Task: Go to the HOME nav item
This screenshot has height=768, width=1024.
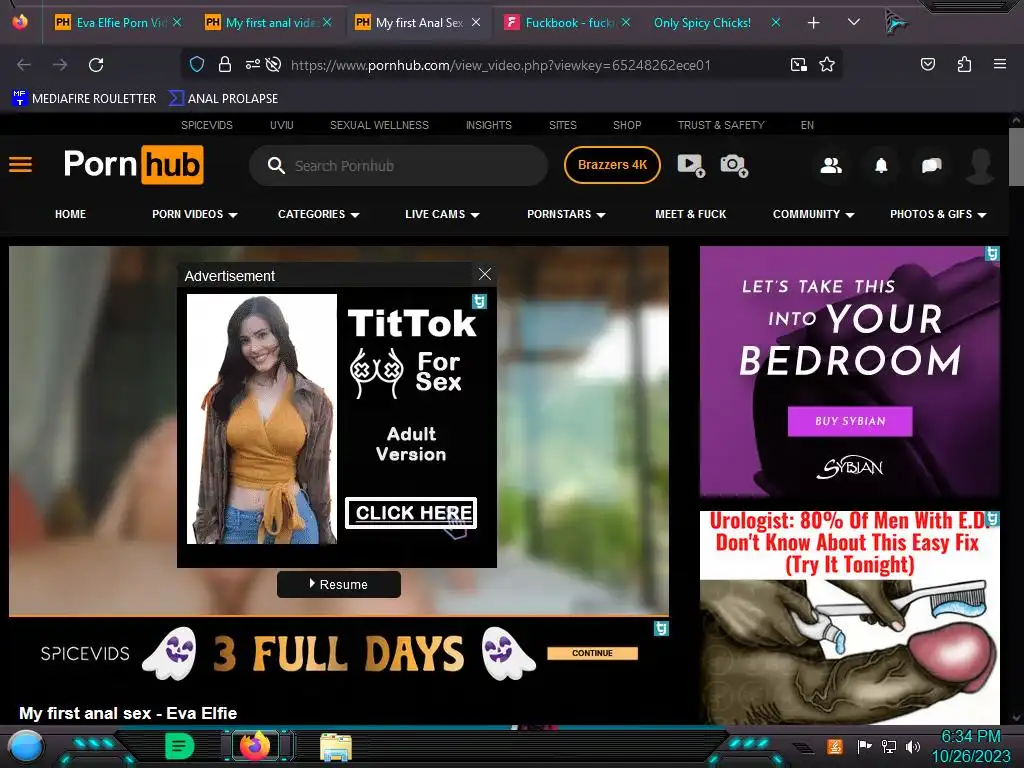Action: [71, 214]
